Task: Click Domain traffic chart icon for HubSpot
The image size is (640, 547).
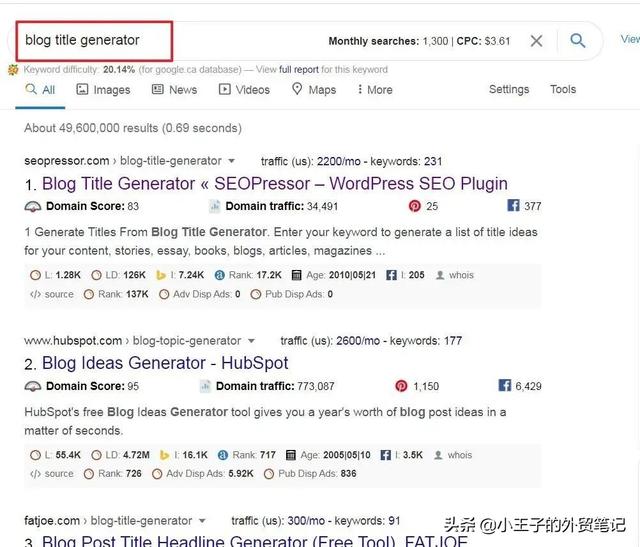Action: (205, 386)
